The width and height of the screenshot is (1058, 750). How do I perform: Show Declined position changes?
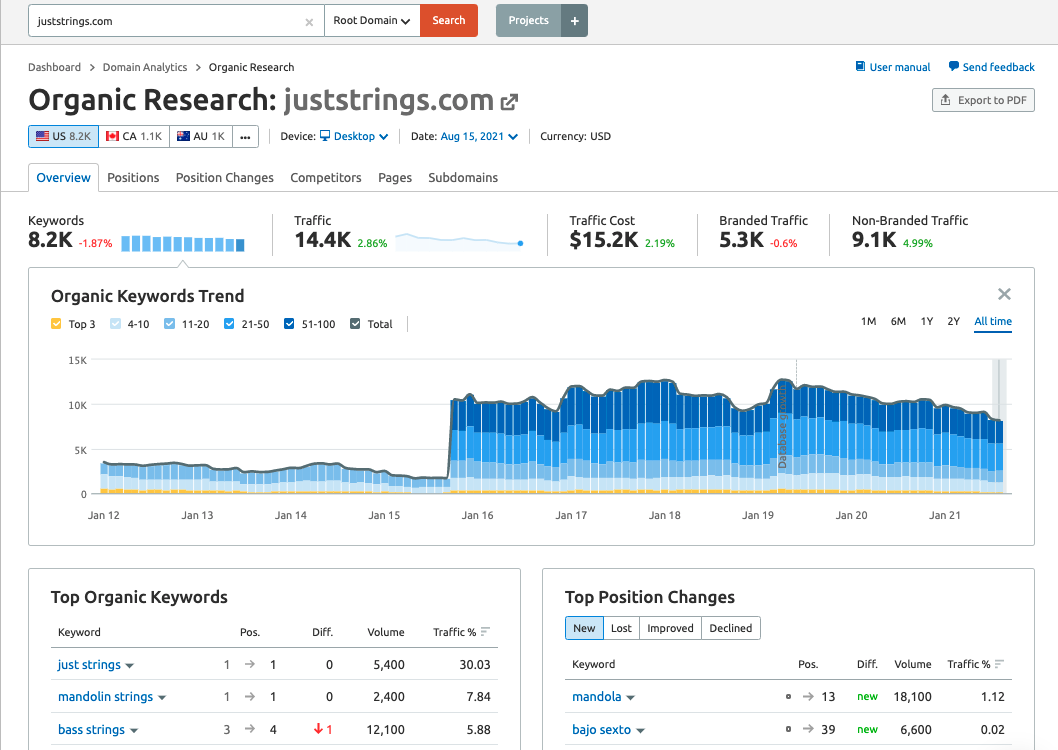pos(731,628)
